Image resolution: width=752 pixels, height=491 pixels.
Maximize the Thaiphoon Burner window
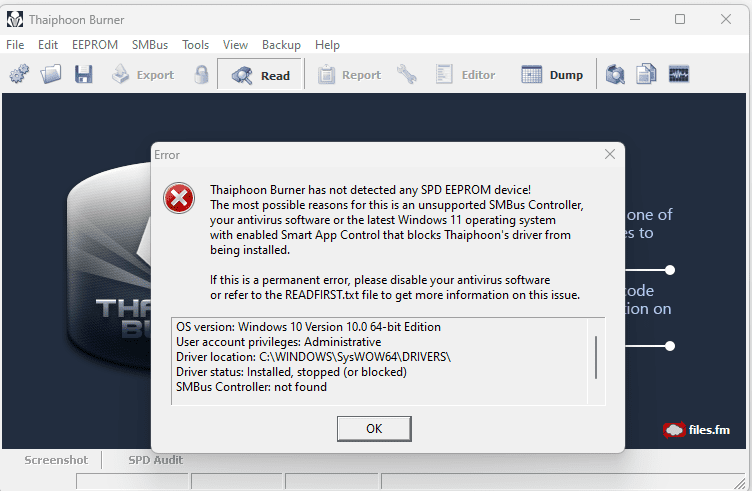coord(680,19)
